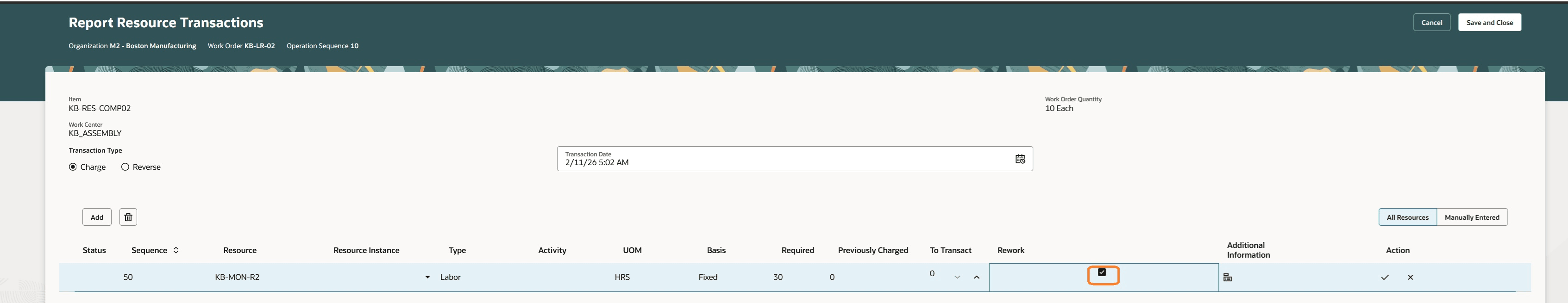Sort table by Sequence arrows
The height and width of the screenshot is (303, 1568).
point(176,250)
